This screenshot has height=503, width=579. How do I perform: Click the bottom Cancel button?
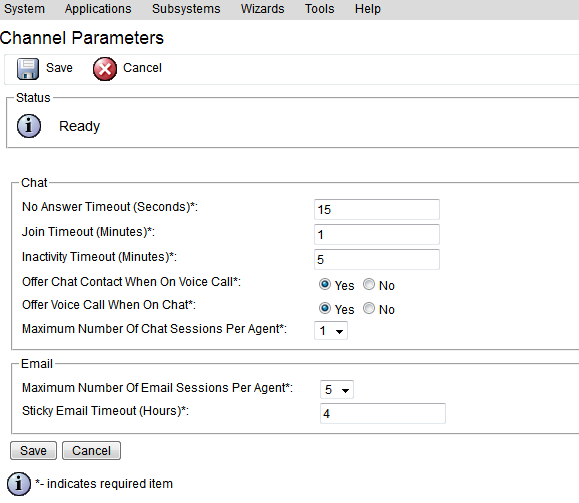pos(91,451)
